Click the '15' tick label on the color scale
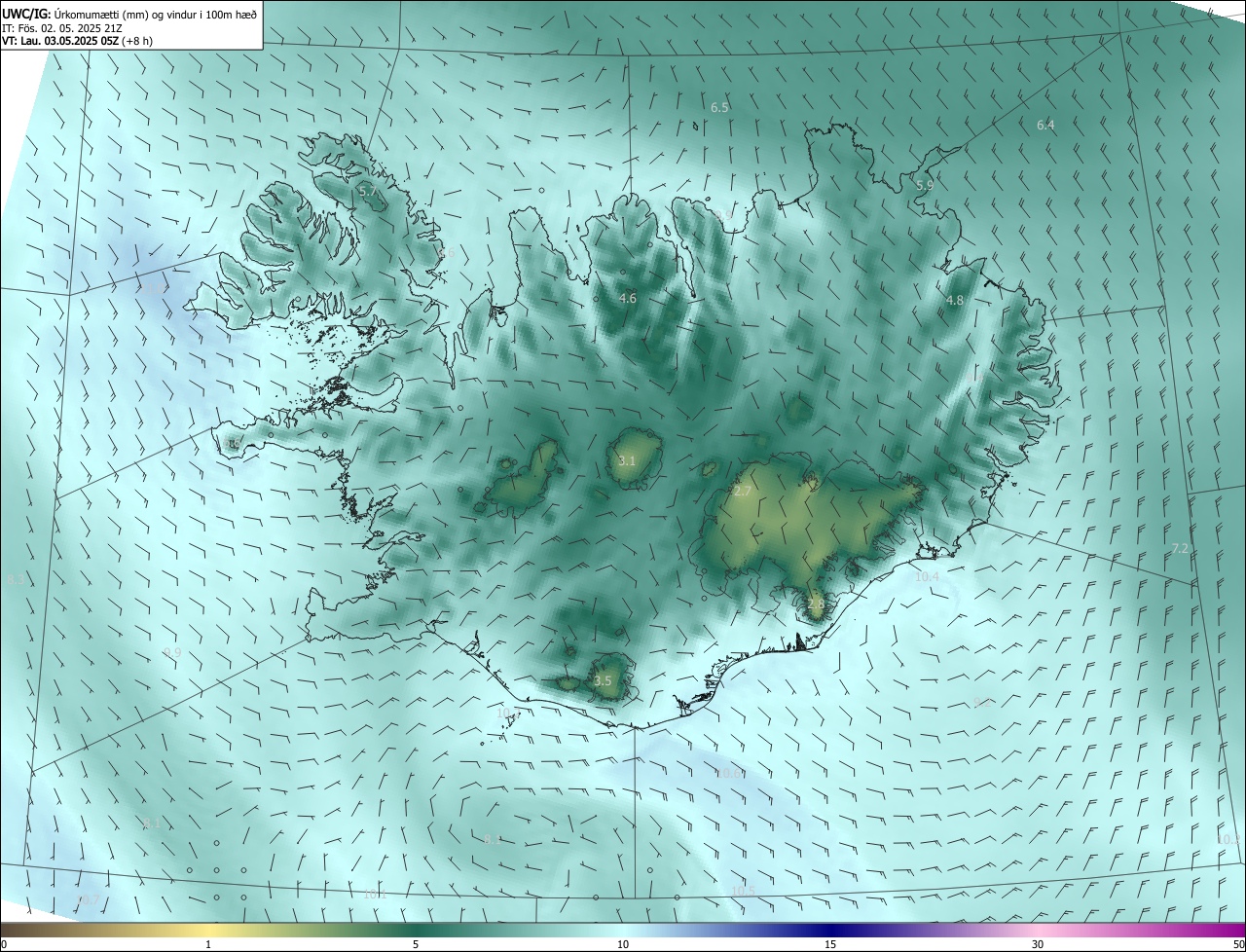Image resolution: width=1246 pixels, height=952 pixels. (830, 944)
